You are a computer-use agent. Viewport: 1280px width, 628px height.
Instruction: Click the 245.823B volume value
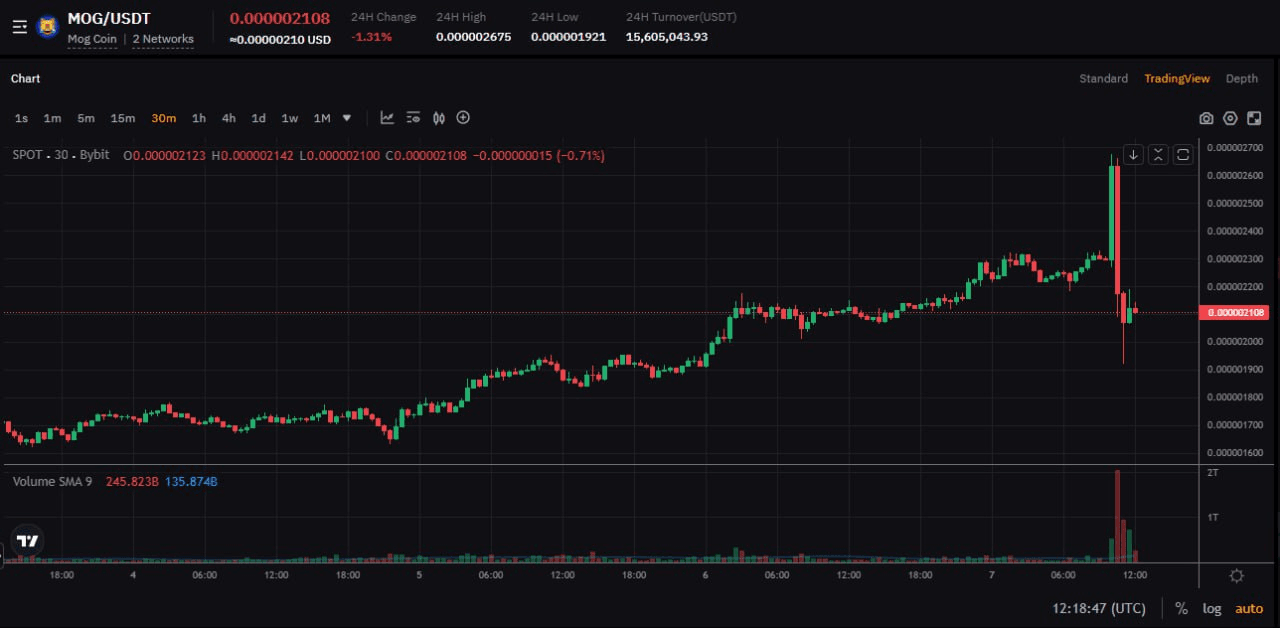132,481
